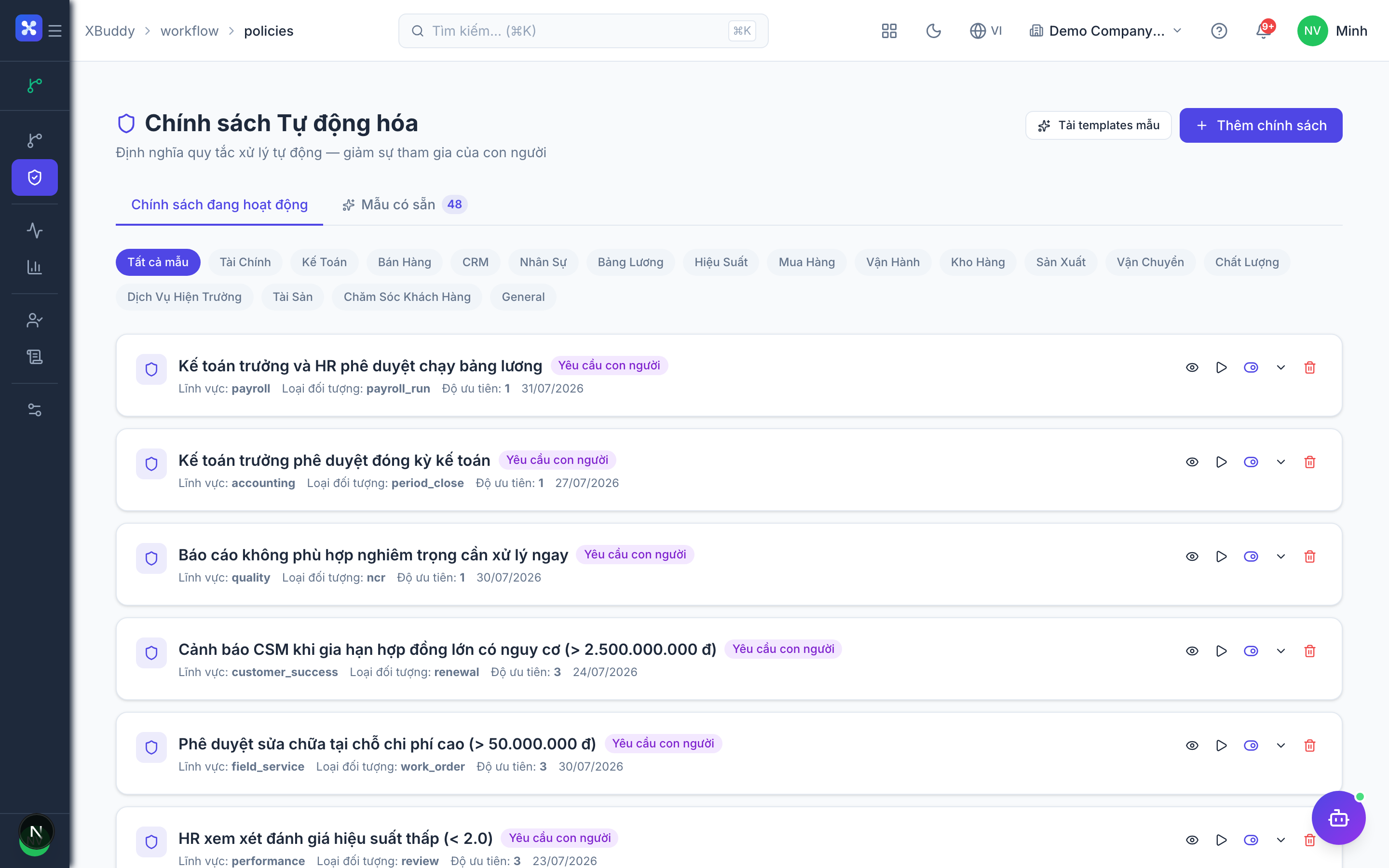
Task: Delete the CSM renewal warning policy
Action: point(1310,651)
